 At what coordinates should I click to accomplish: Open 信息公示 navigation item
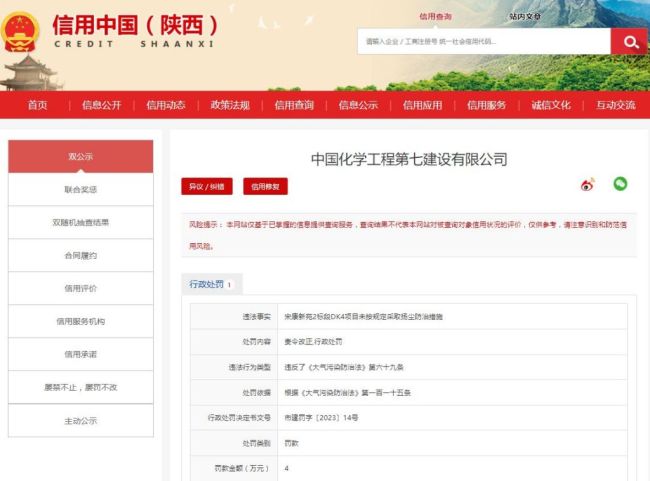(358, 105)
